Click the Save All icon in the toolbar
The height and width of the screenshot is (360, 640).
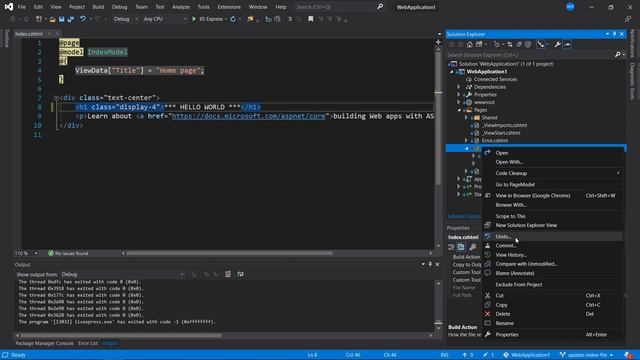pyautogui.click(x=70, y=19)
